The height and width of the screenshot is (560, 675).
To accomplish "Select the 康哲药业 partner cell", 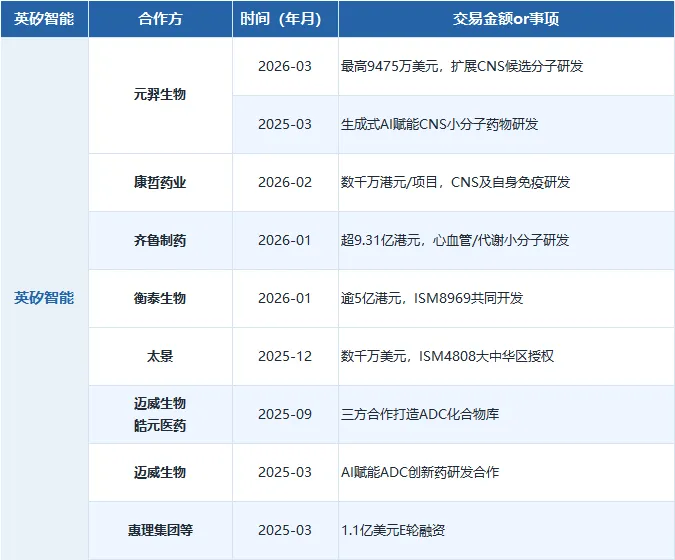I will (160, 183).
